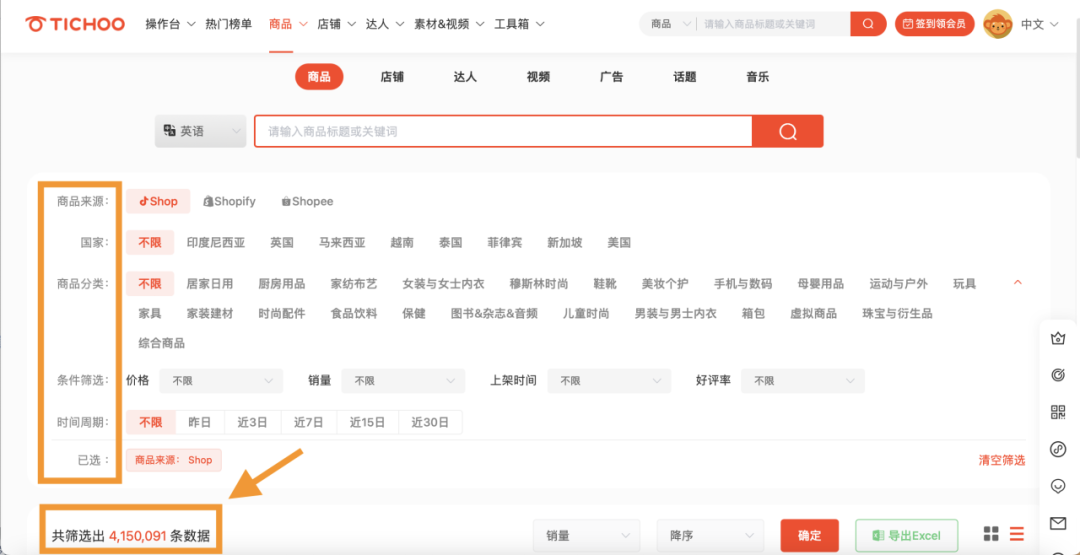Click the TICHOO logo
Screen dimensions: 1080x555
click(x=75, y=24)
